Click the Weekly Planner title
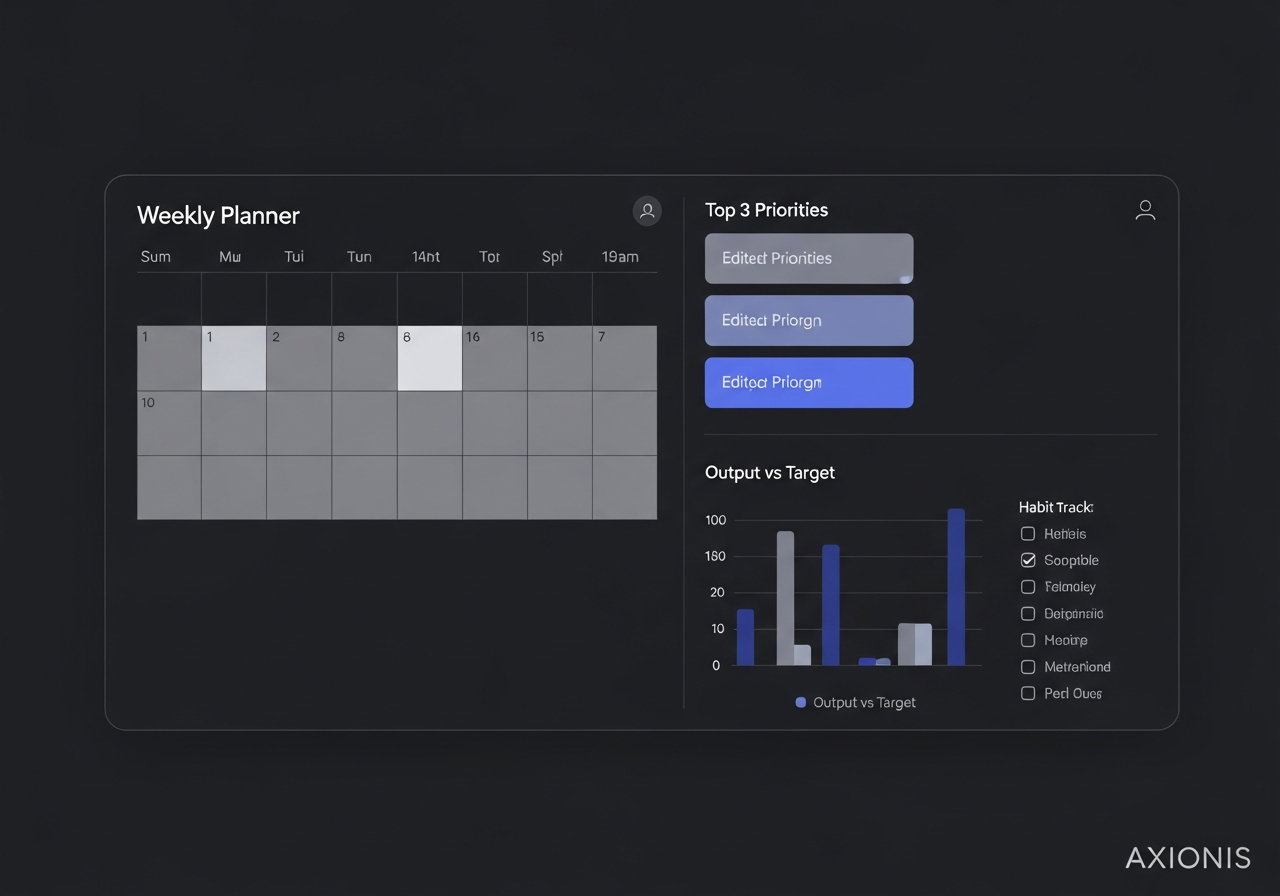The width and height of the screenshot is (1280, 896). point(218,215)
